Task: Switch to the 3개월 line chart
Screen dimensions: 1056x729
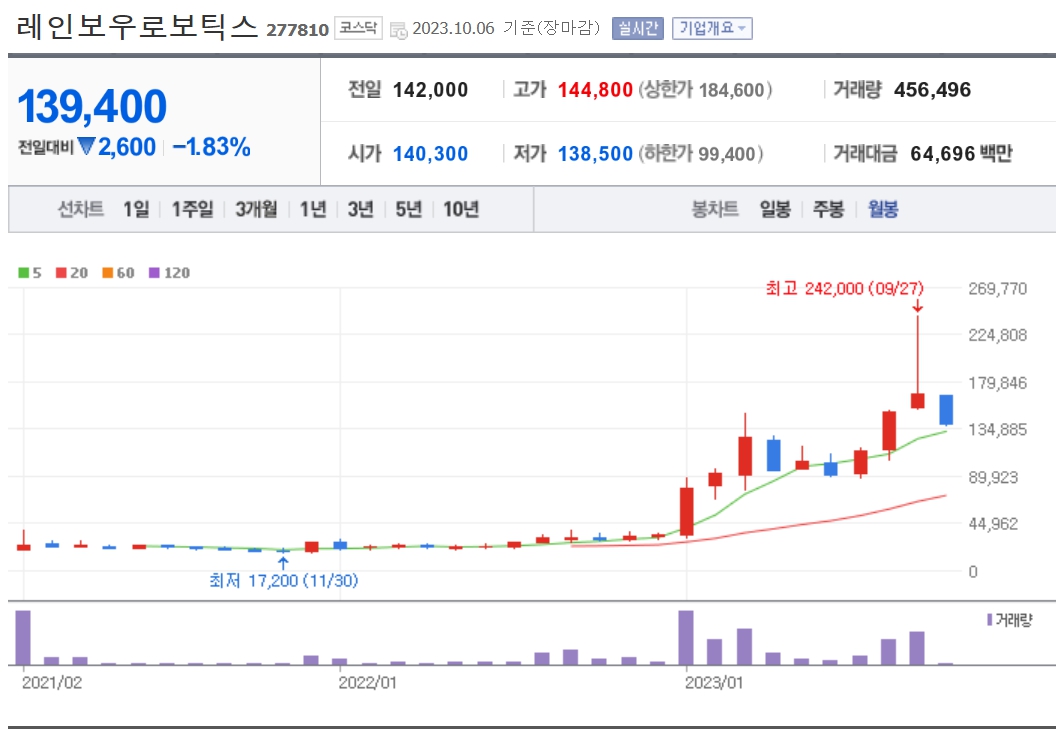Action: tap(256, 209)
